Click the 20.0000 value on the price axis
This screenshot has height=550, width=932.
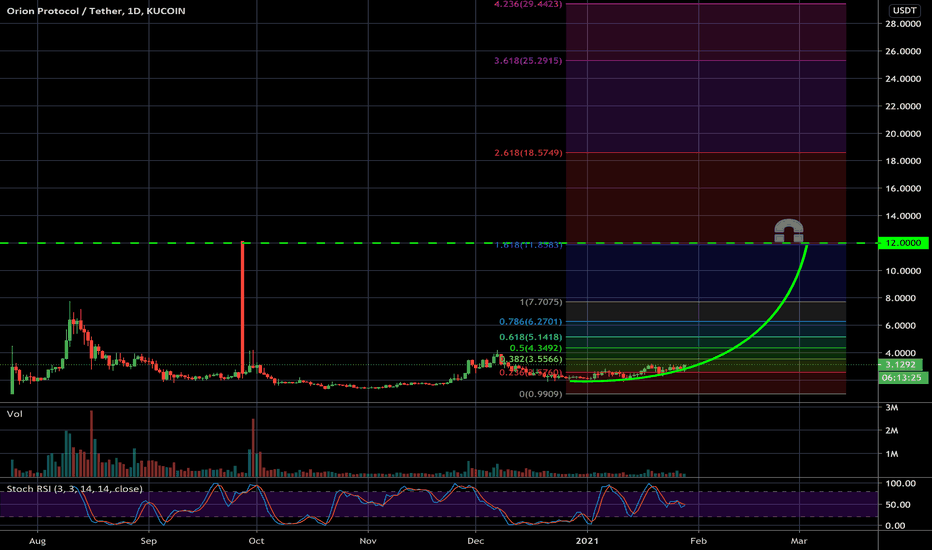click(903, 134)
